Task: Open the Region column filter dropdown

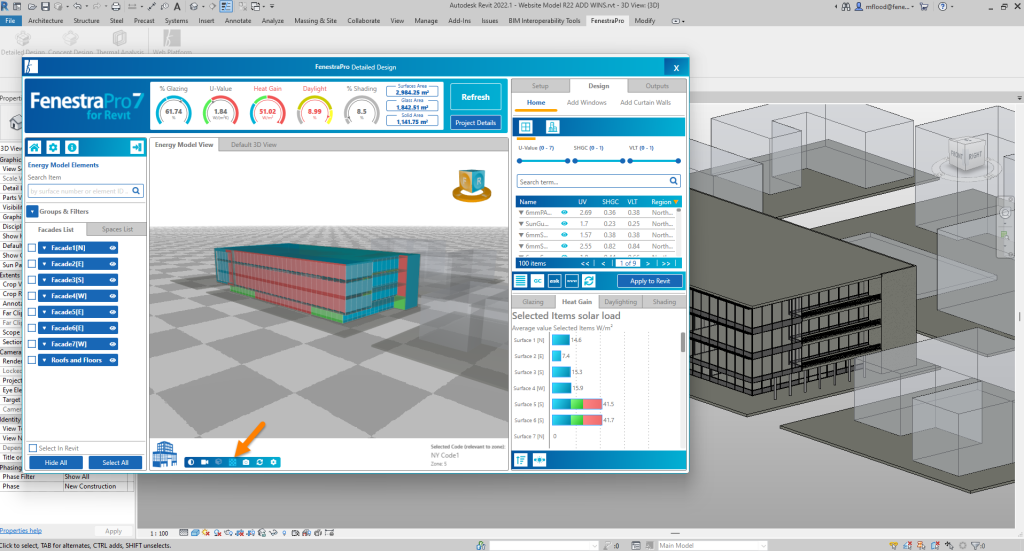Action: point(676,202)
